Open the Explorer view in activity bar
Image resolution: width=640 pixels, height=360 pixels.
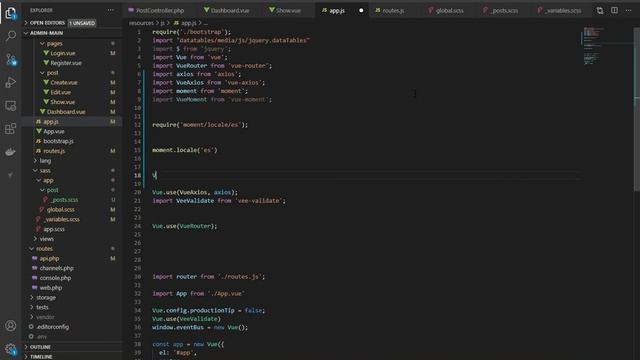tap(11, 13)
